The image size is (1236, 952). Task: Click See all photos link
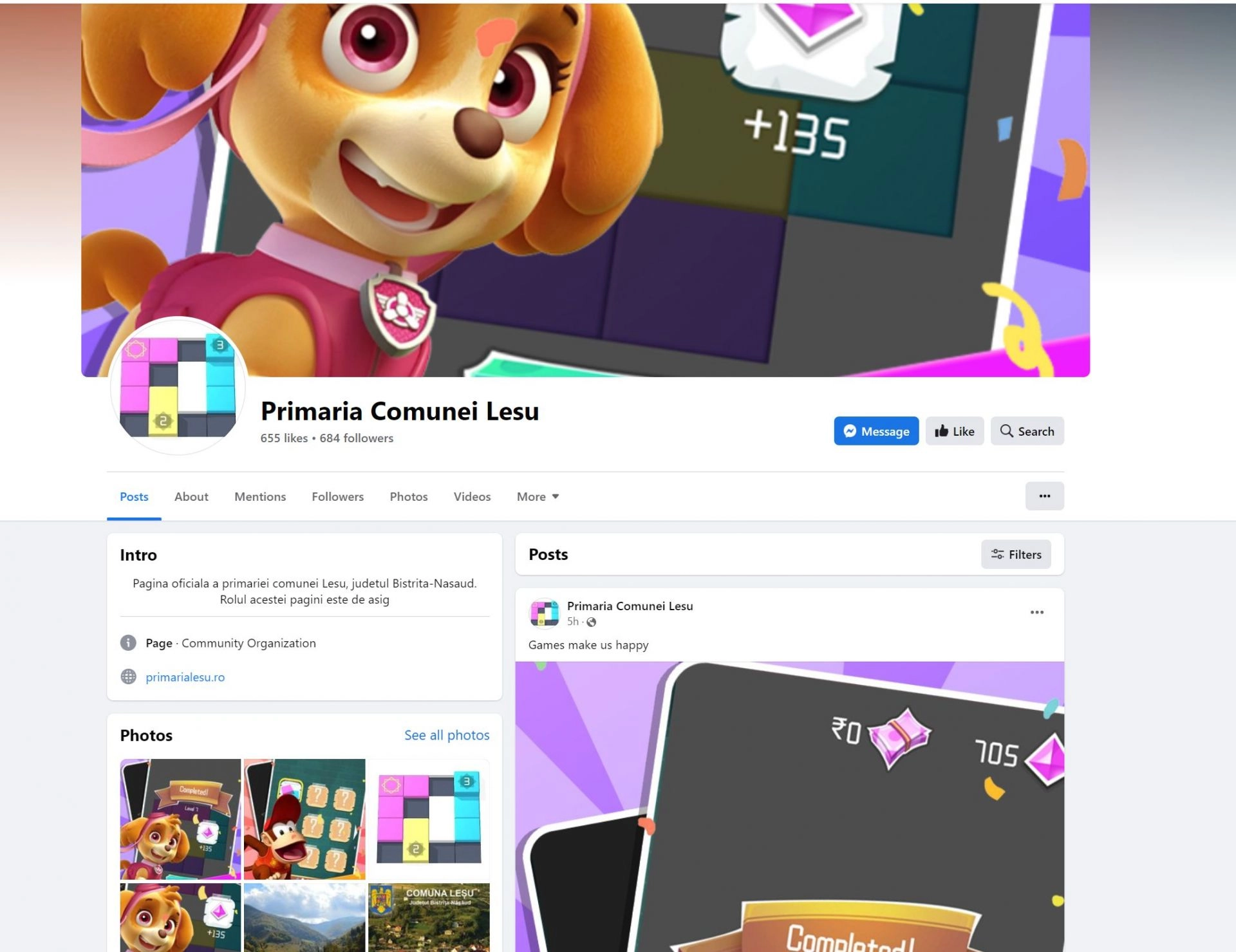click(x=447, y=735)
